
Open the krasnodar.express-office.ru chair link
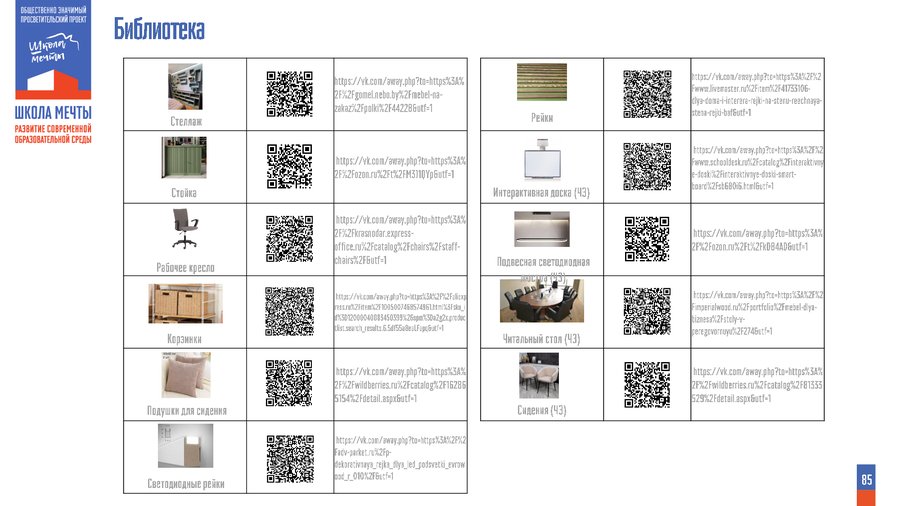(401, 240)
